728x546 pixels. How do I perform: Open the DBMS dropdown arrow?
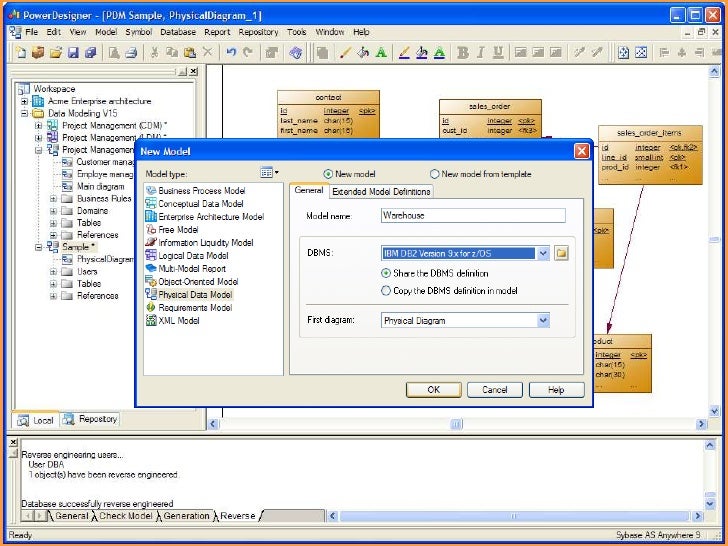tap(543, 253)
